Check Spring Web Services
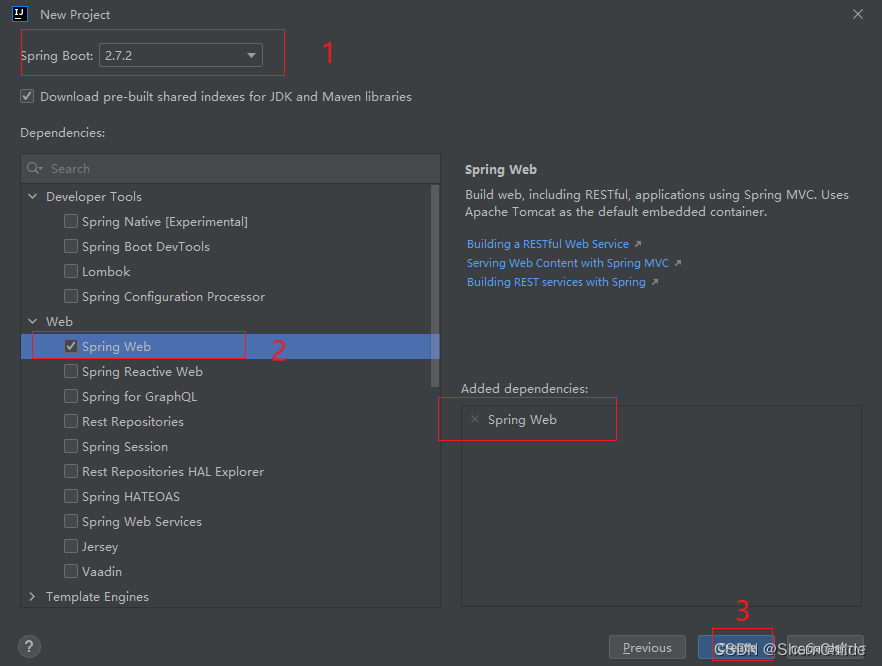This screenshot has height=666, width=882. (x=71, y=521)
